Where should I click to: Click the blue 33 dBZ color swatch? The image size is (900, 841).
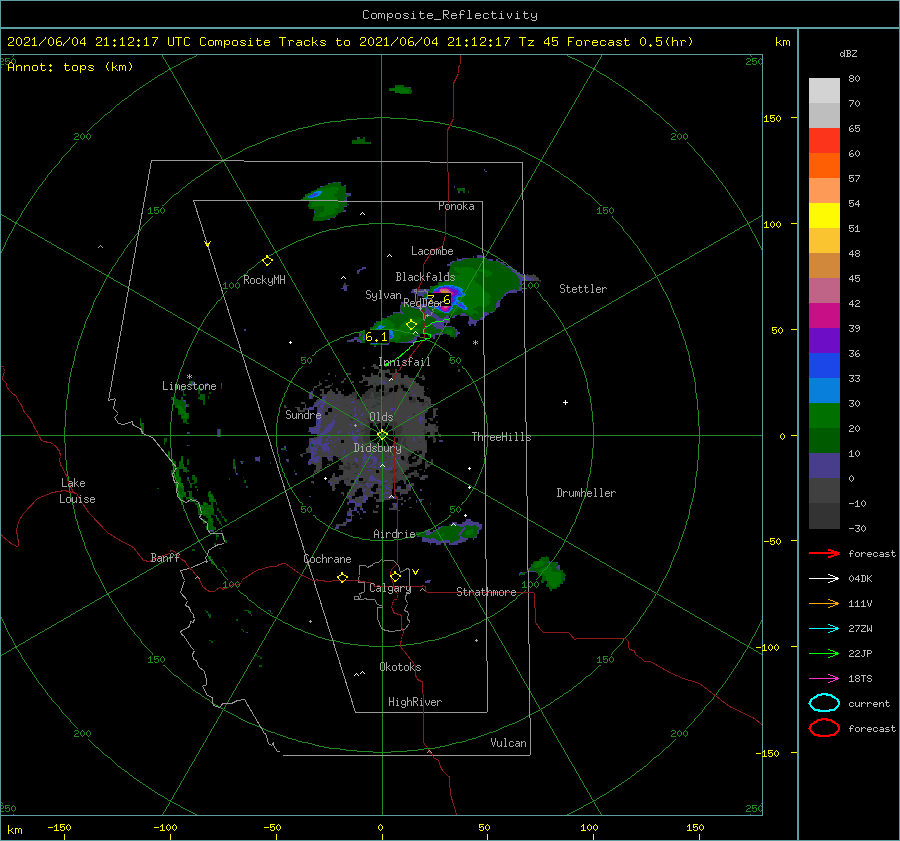click(x=824, y=365)
